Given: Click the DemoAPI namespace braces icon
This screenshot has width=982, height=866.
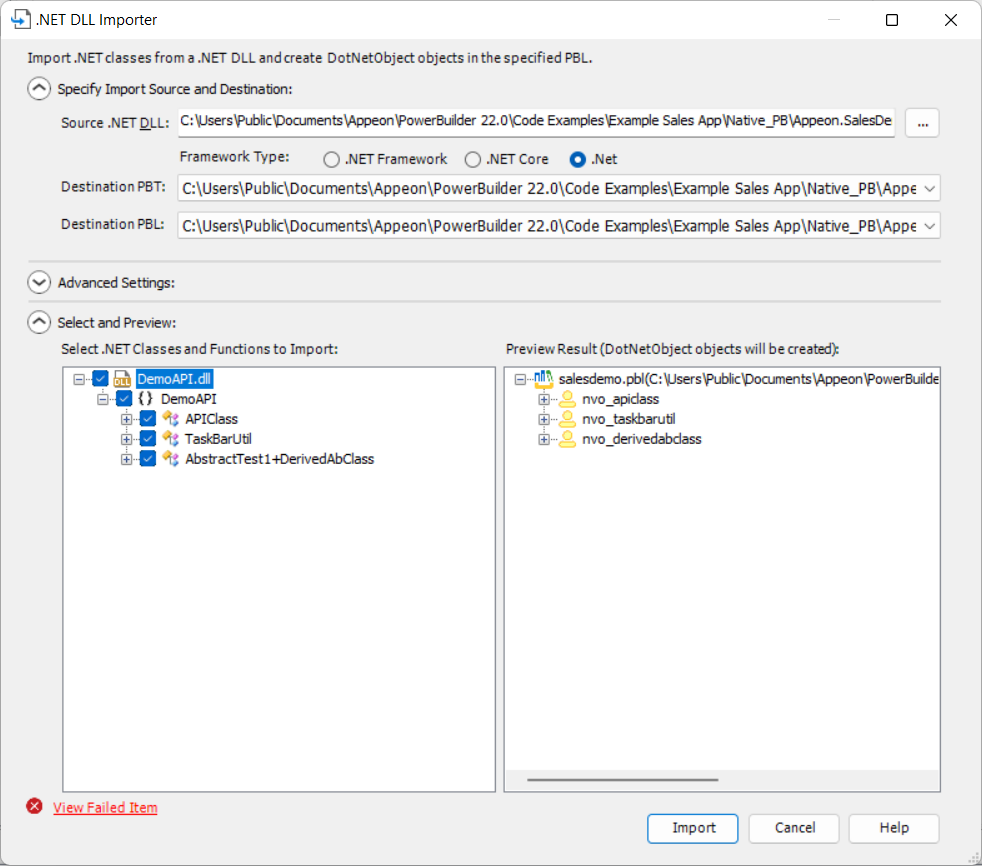Looking at the screenshot, I should (146, 399).
